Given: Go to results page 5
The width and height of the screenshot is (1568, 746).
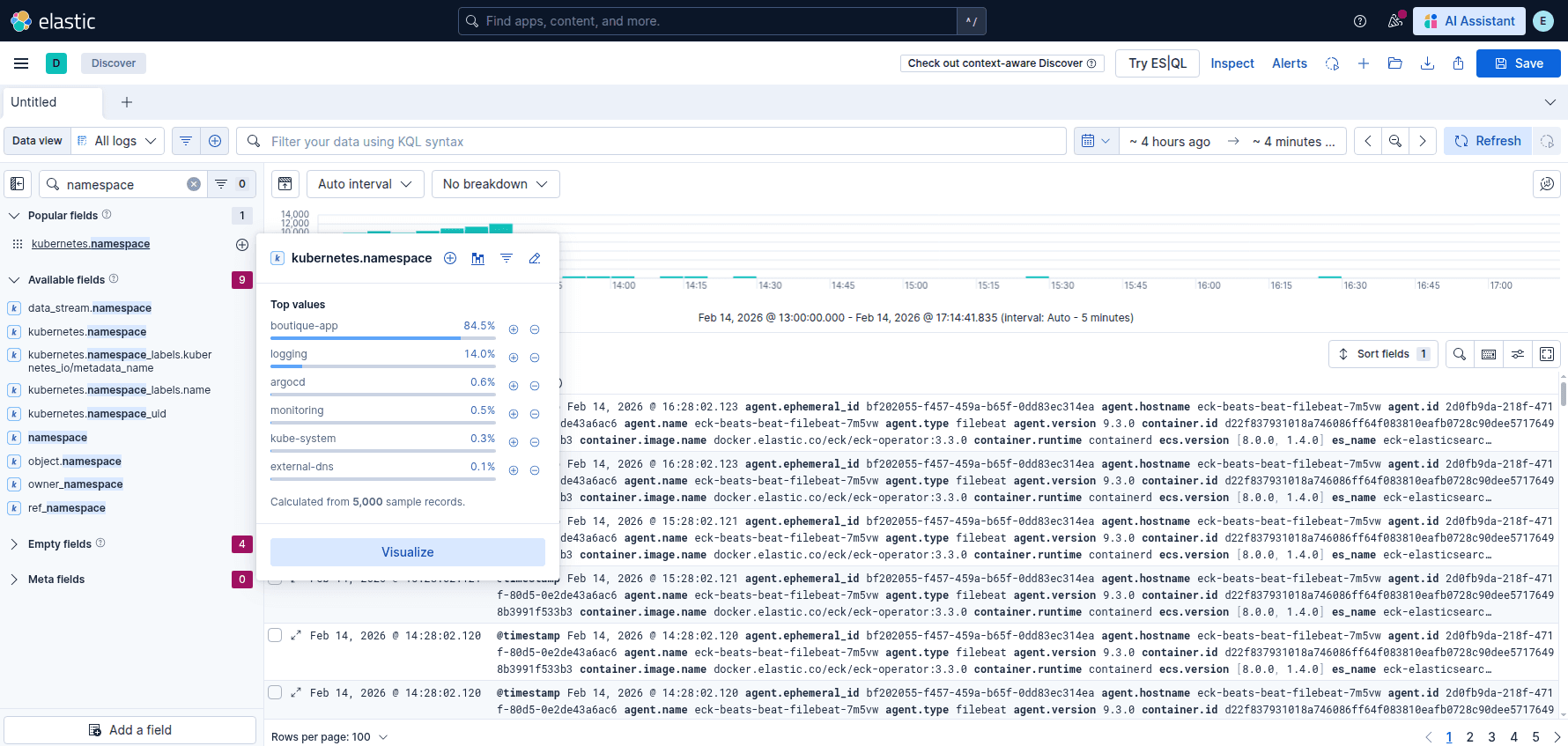Looking at the screenshot, I should click(1535, 737).
